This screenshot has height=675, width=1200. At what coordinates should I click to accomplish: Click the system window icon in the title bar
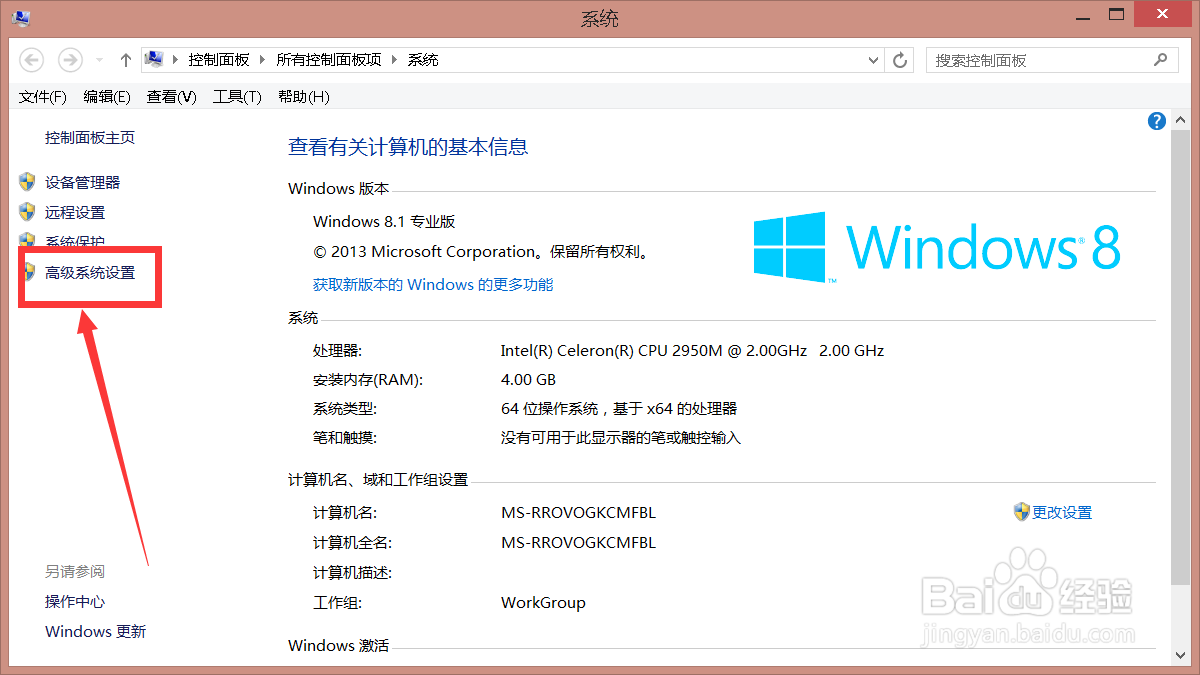(x=20, y=17)
